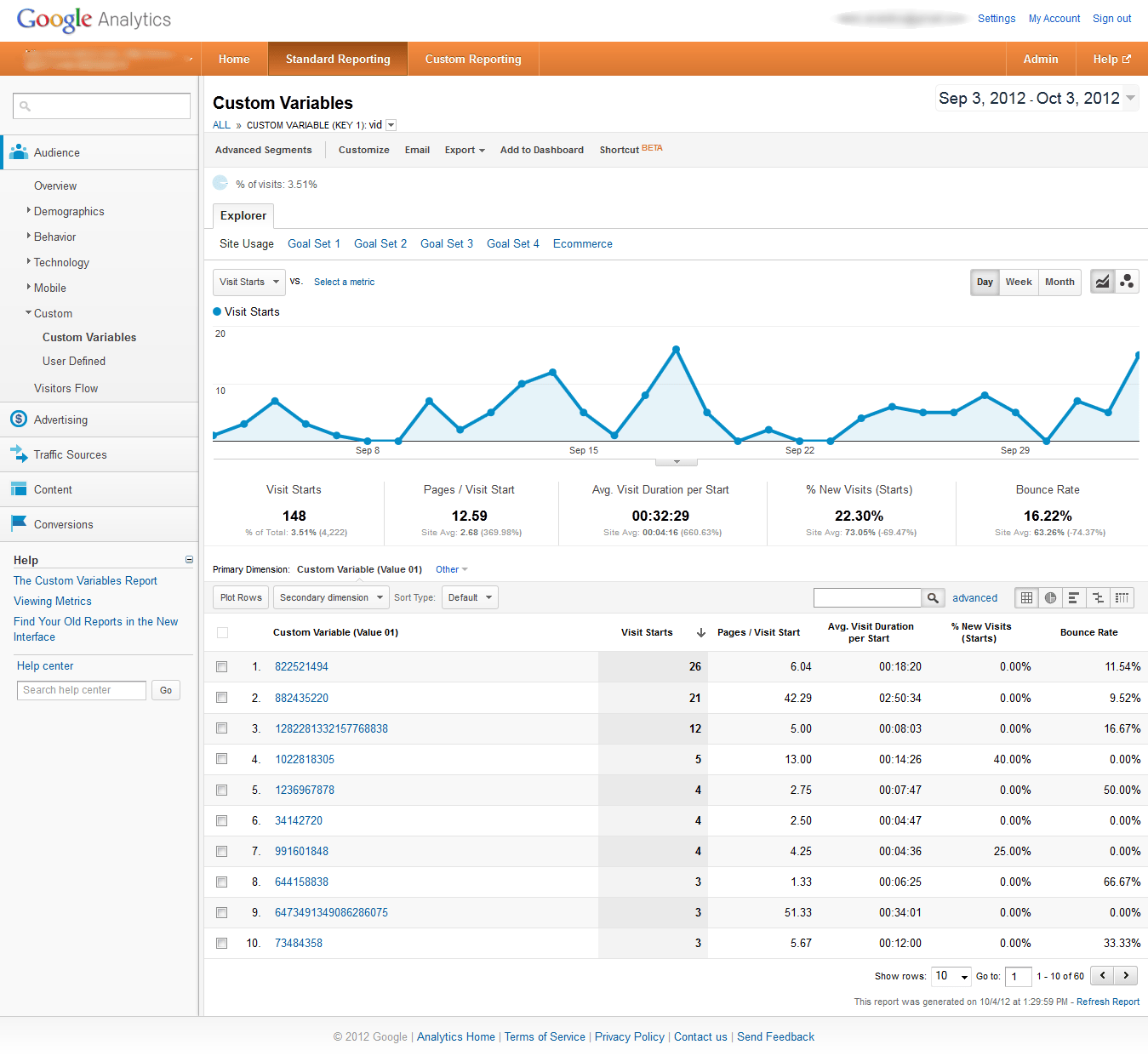Sort by Visit Starts descending arrow
Image resolution: width=1148 pixels, height=1056 pixels.
point(701,632)
